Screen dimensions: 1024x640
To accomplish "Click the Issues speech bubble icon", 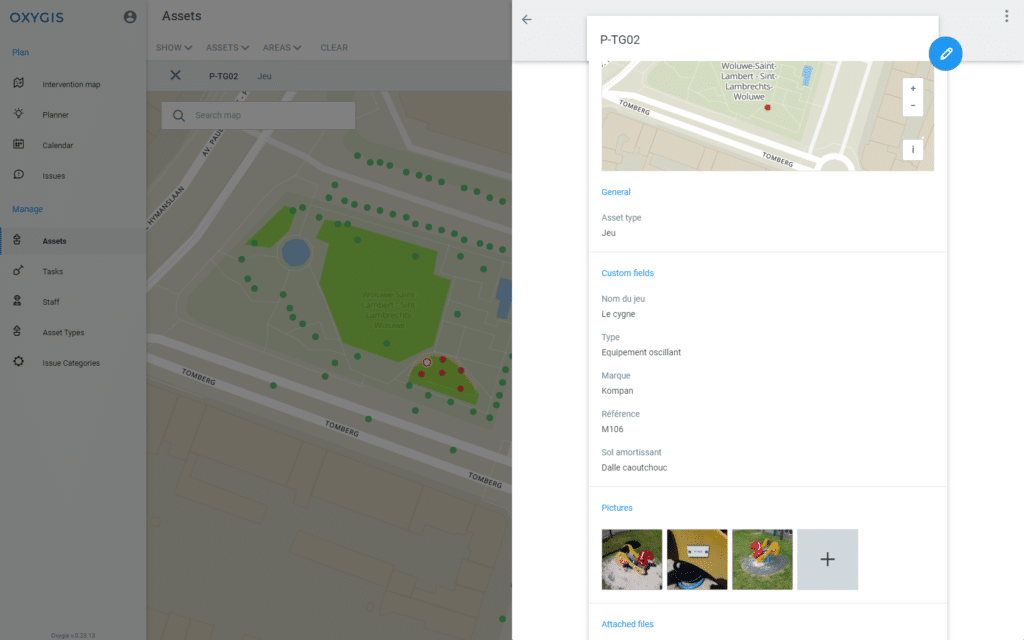I will (x=18, y=174).
